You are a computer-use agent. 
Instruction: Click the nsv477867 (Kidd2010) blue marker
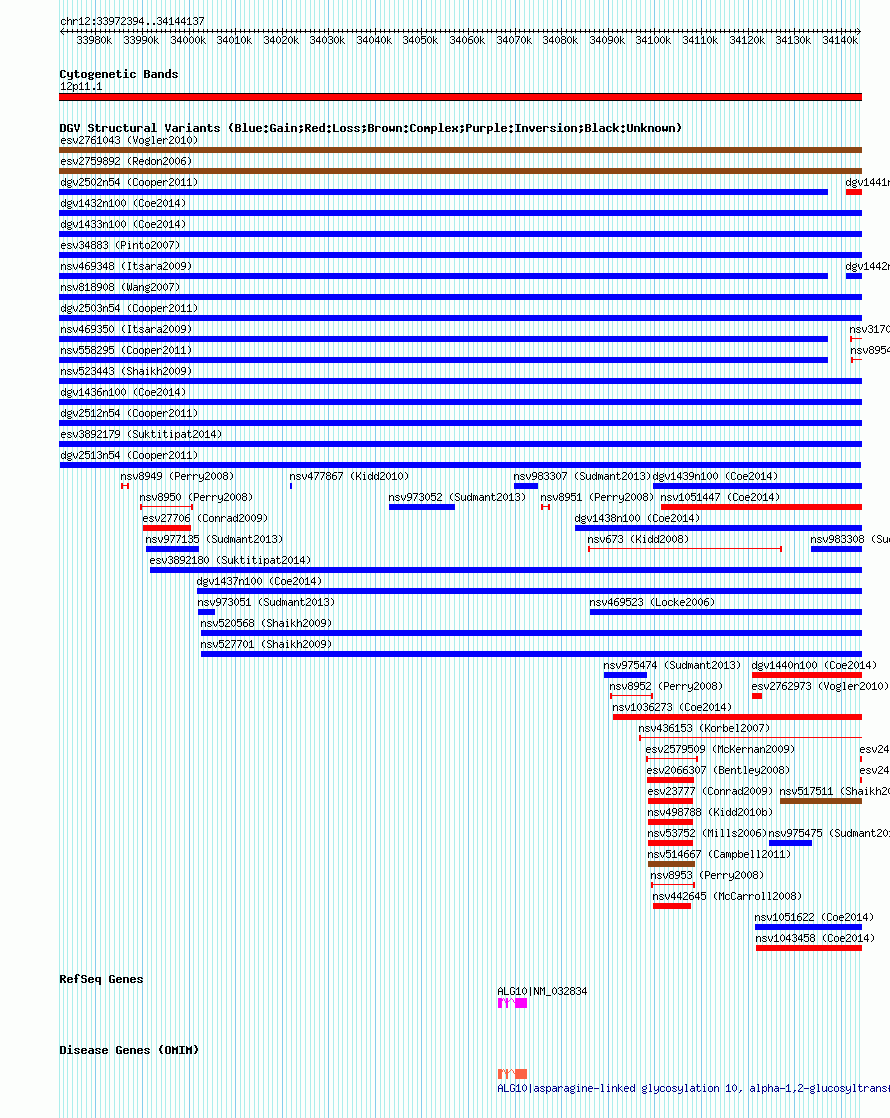pyautogui.click(x=291, y=486)
